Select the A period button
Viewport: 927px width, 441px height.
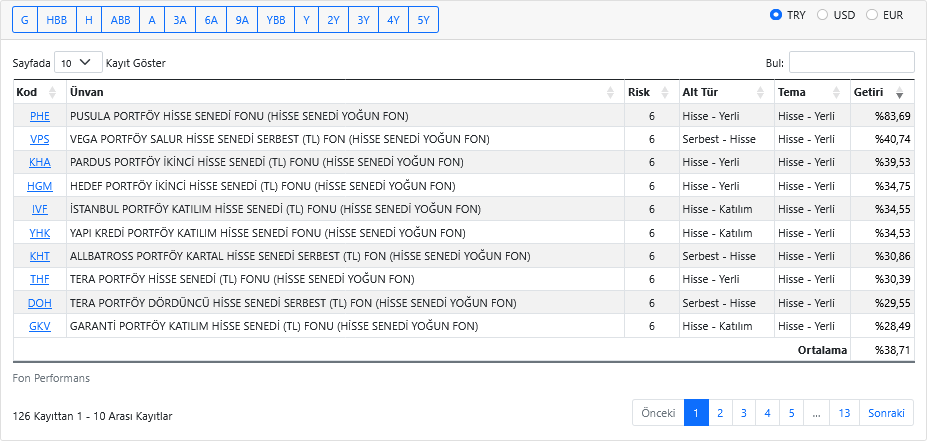click(x=152, y=20)
